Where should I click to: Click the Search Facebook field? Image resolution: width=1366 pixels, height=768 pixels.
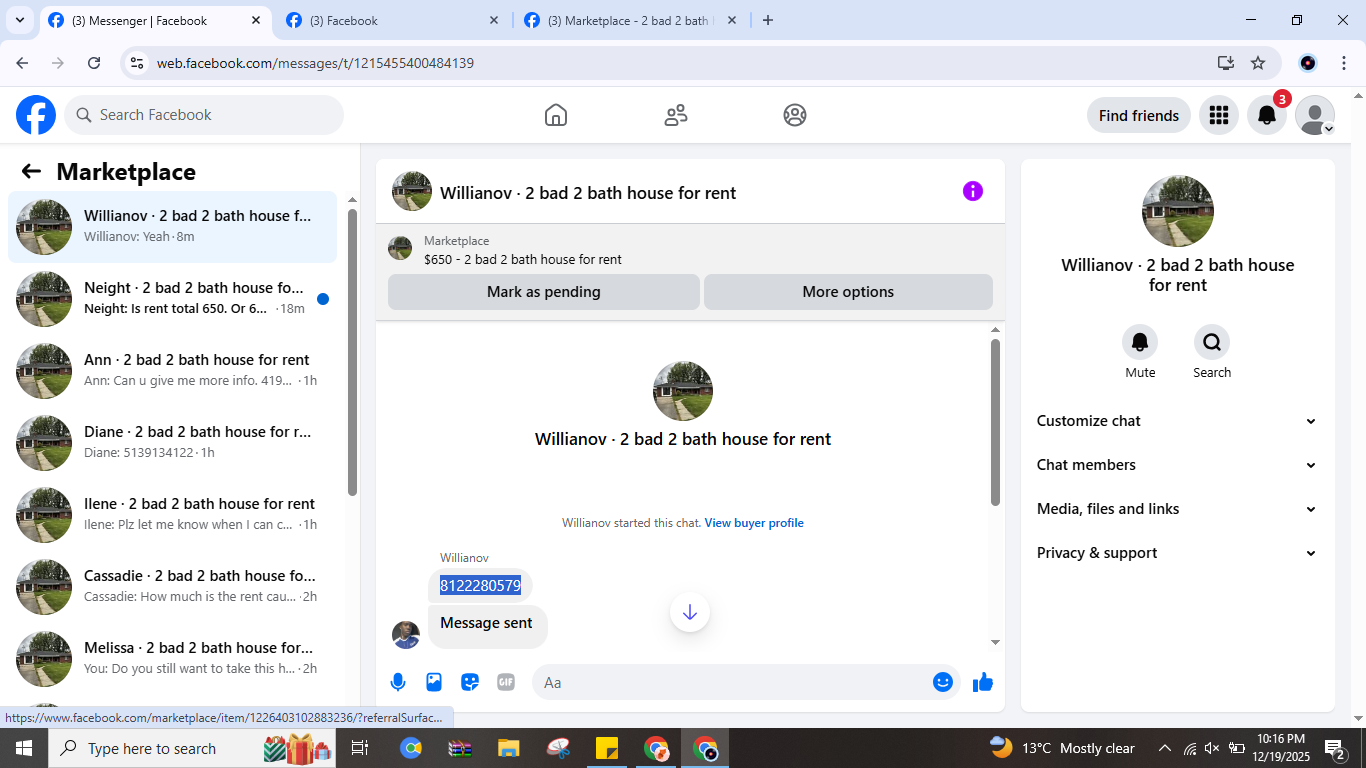pyautogui.click(x=204, y=115)
